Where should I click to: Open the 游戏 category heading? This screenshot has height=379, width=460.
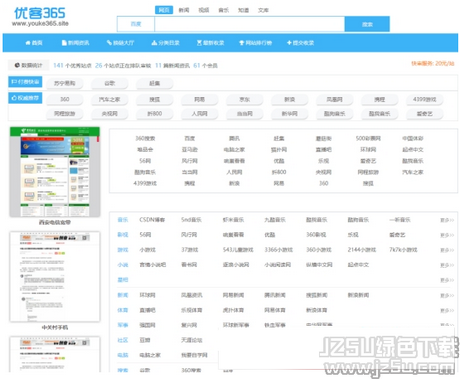123,250
